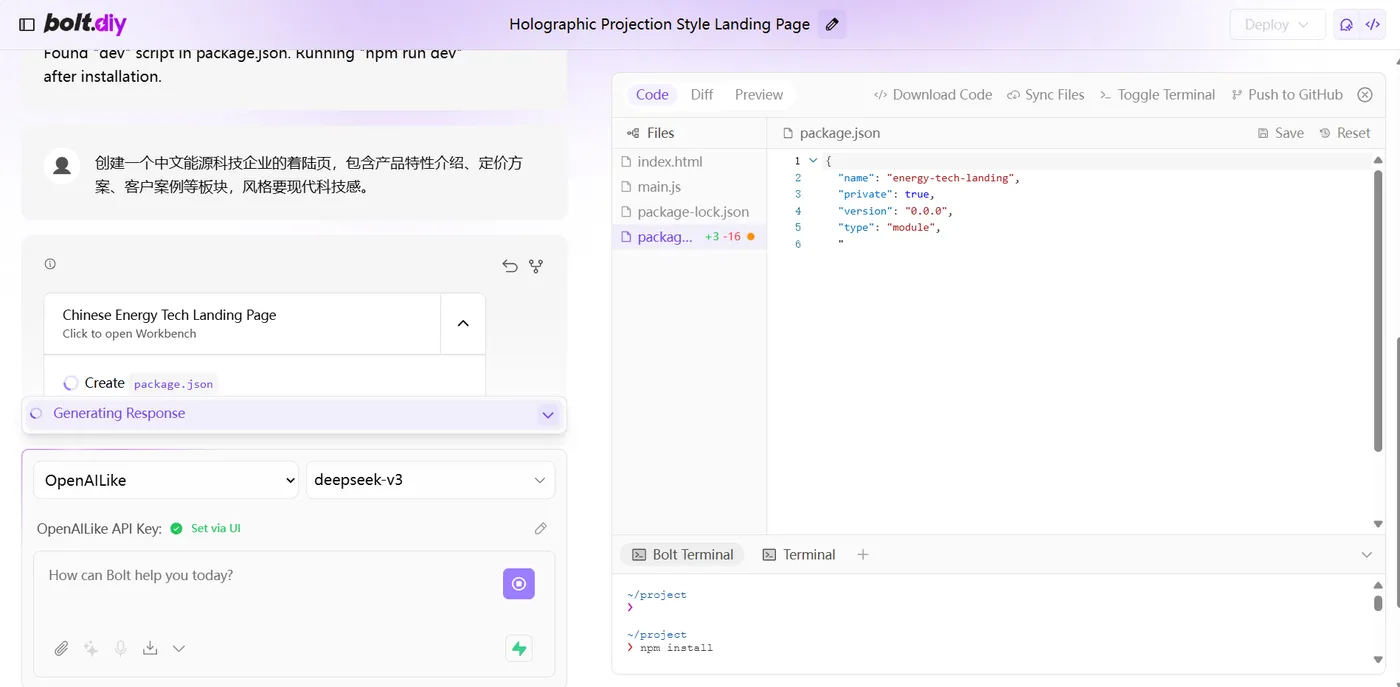Enhance prompt with sparkle icon
1400x687 pixels.
(x=91, y=649)
